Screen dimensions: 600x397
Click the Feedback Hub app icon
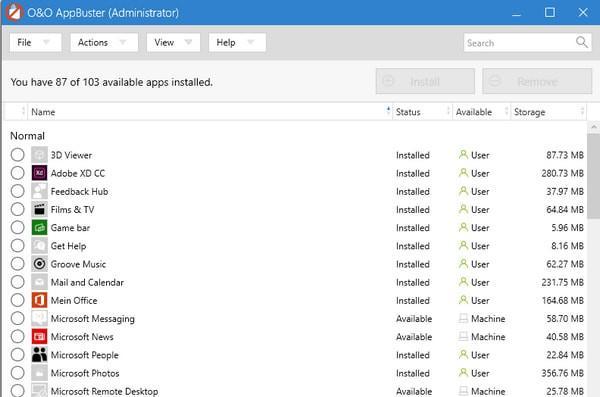pyautogui.click(x=39, y=191)
